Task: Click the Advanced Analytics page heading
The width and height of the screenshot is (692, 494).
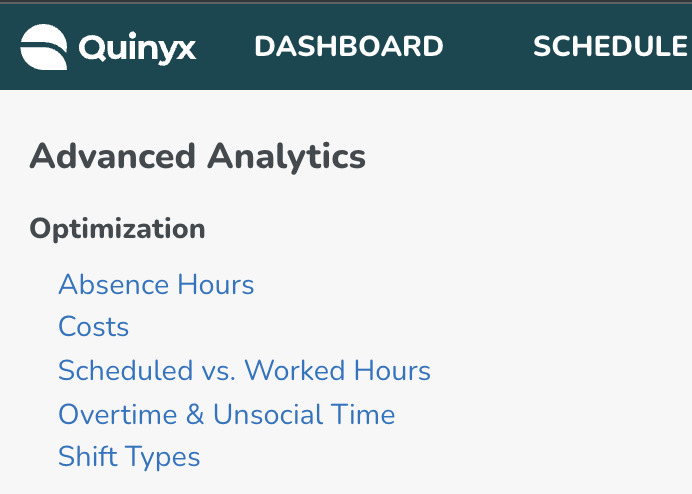Action: coord(197,157)
